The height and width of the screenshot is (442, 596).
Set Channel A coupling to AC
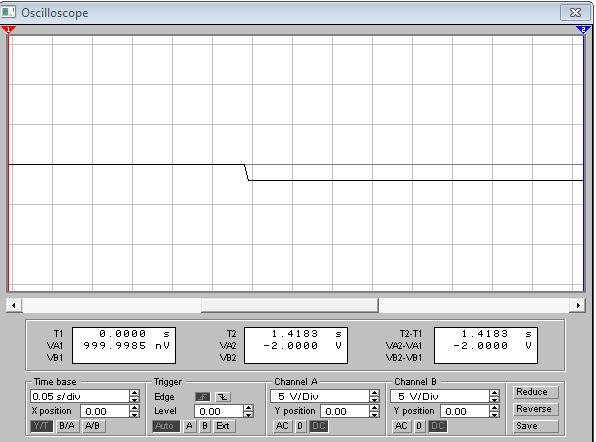[282, 426]
